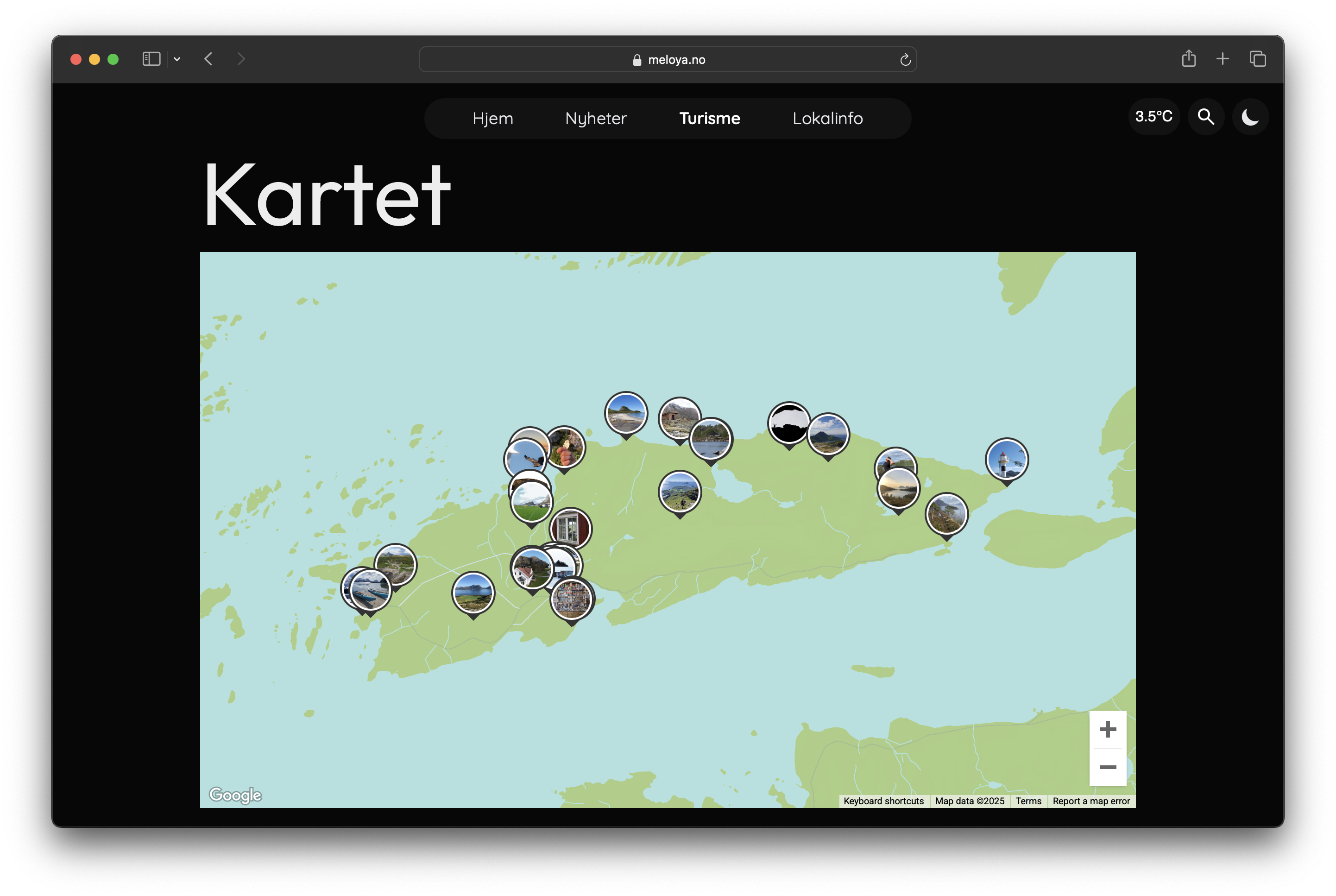Open Keyboard shortcuts on the map
Screen dimensions: 1336x896
[x=883, y=801]
